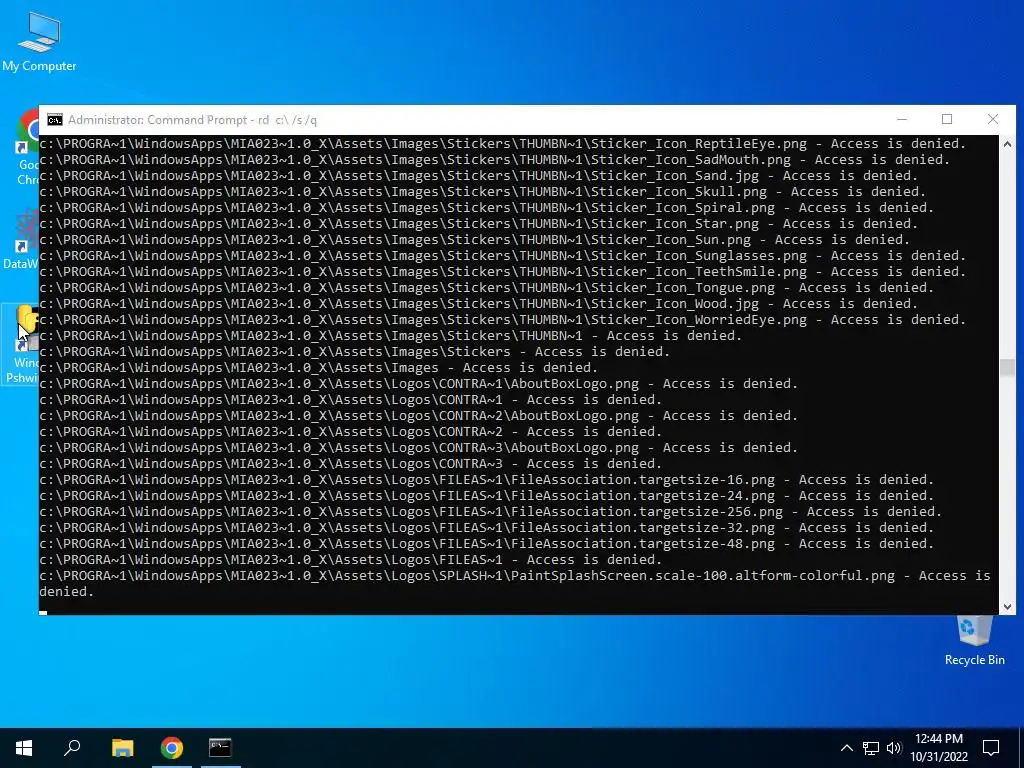1024x768 pixels.
Task: Click the Sticker_Icon_ReptileEye.png output line
Action: coord(503,144)
